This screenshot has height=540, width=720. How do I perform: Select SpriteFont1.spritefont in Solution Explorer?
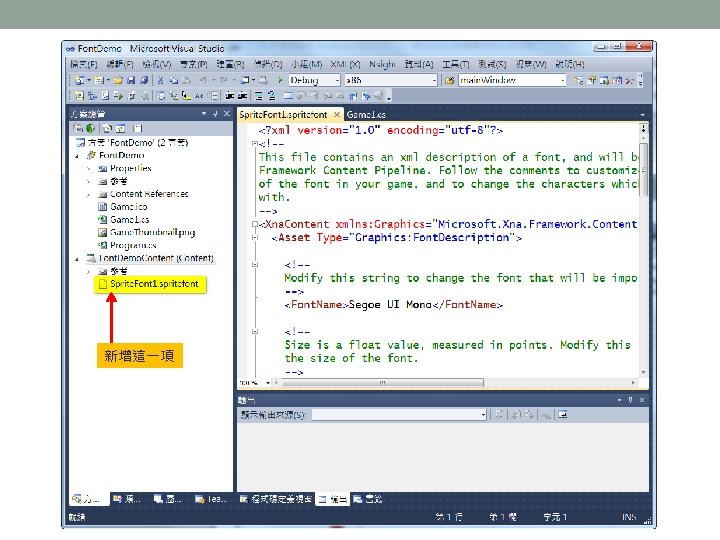pos(154,284)
